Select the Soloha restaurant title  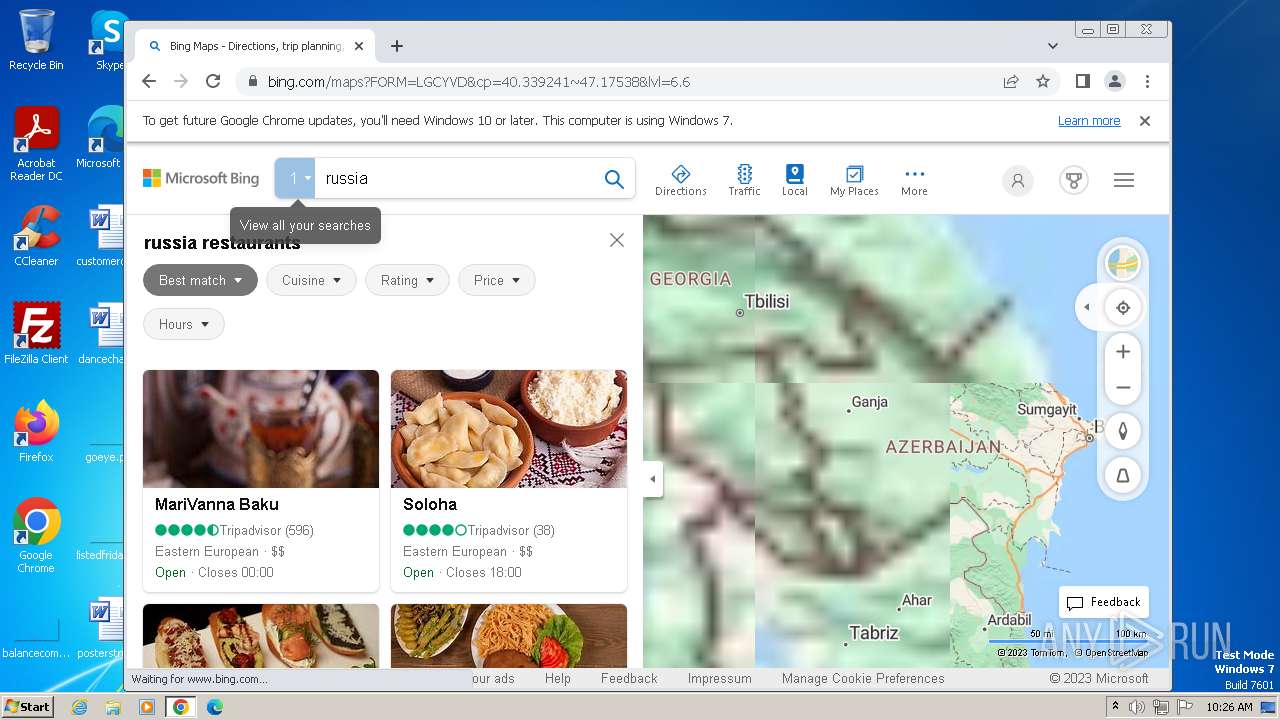(430, 504)
